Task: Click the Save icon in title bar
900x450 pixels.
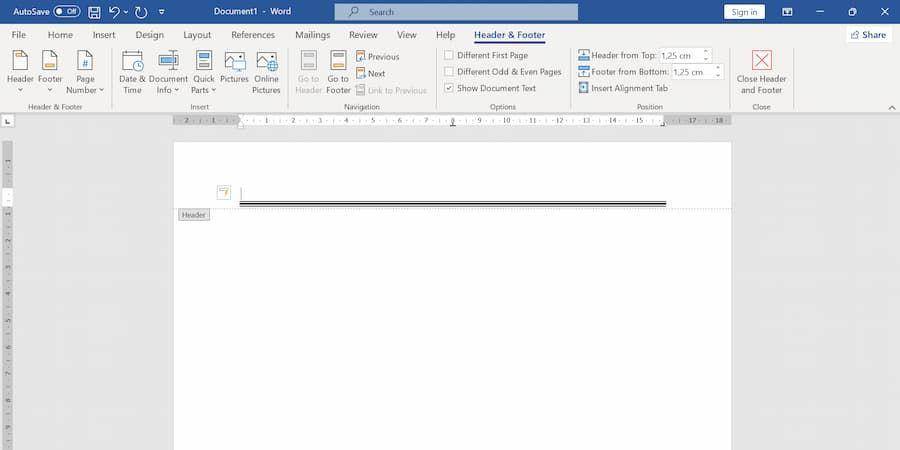Action: pyautogui.click(x=94, y=12)
